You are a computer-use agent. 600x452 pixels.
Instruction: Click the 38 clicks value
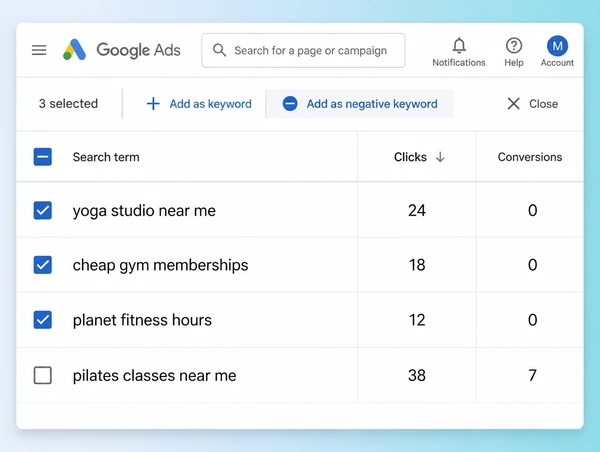pos(417,375)
